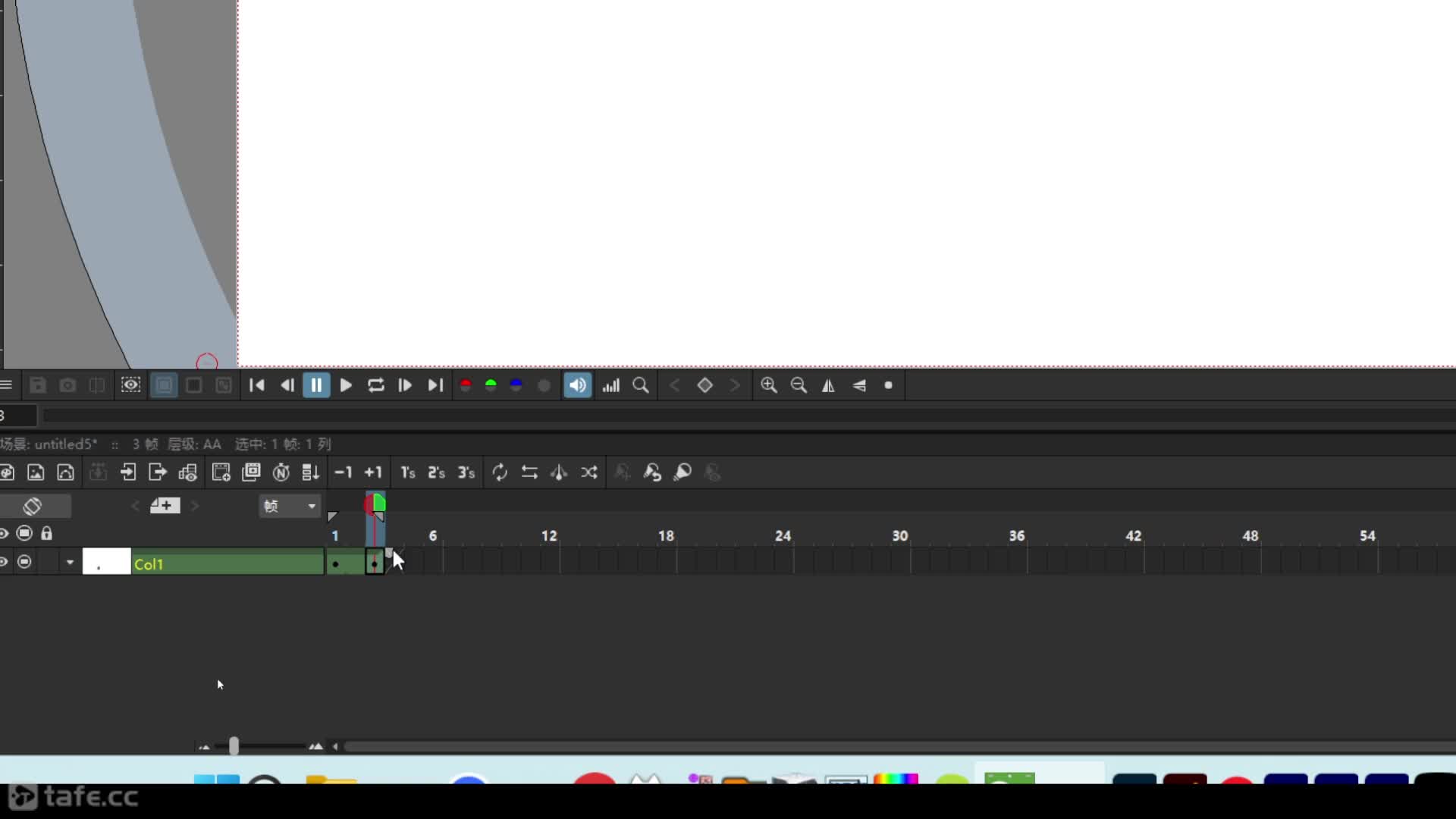Enable the loop playback toggle
Viewport: 1456px width, 819px height.
click(376, 385)
